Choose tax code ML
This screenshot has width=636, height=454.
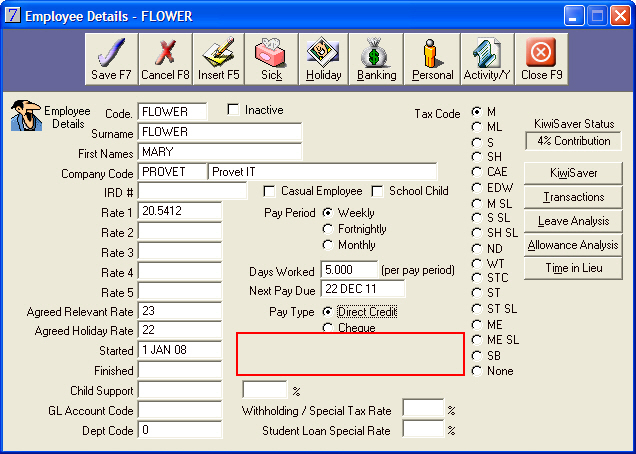point(477,127)
